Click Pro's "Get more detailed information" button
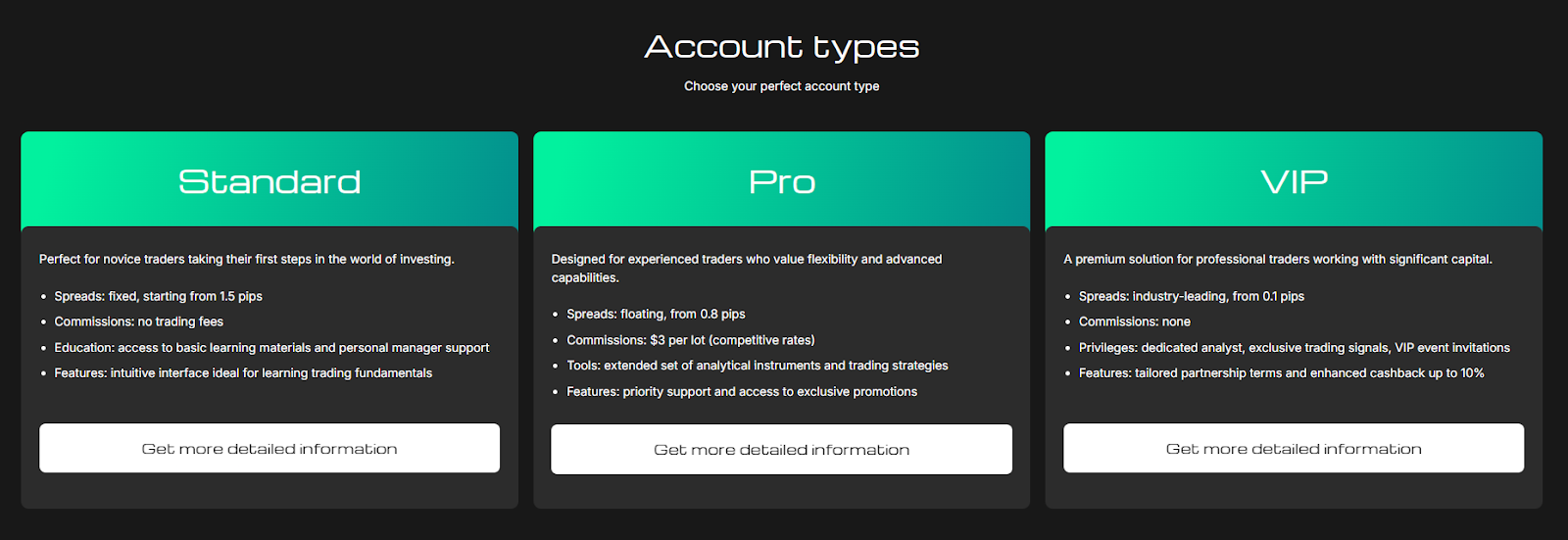1568x540 pixels. click(781, 450)
